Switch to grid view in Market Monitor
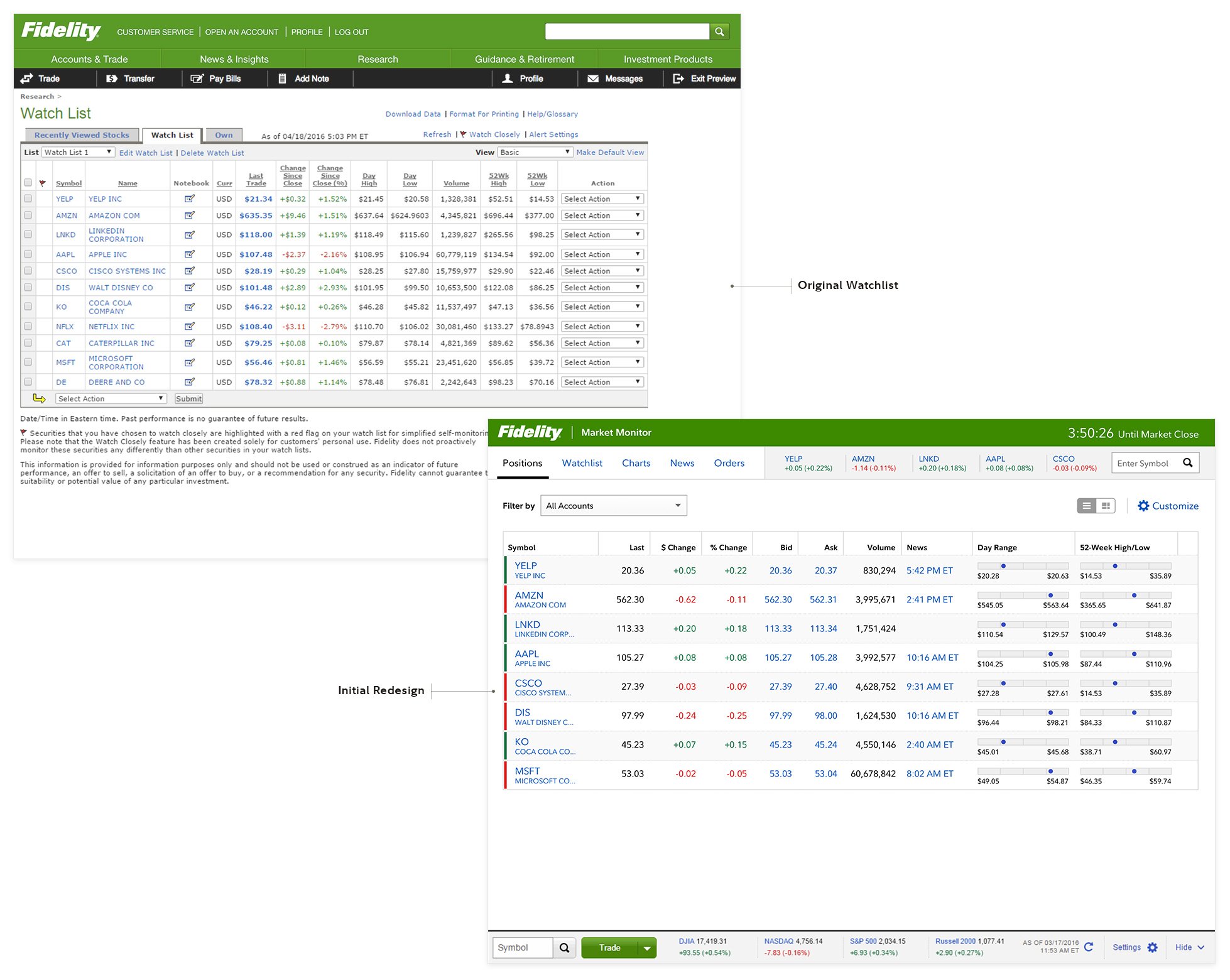1230x980 pixels. tap(1106, 506)
